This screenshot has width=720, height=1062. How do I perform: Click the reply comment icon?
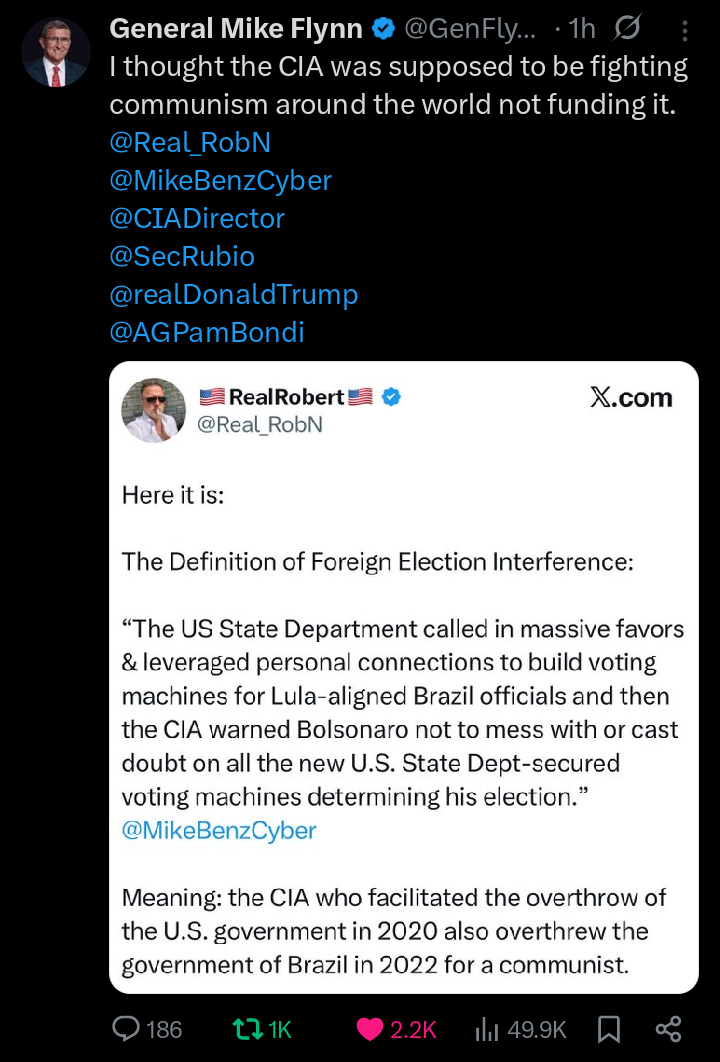click(126, 1028)
